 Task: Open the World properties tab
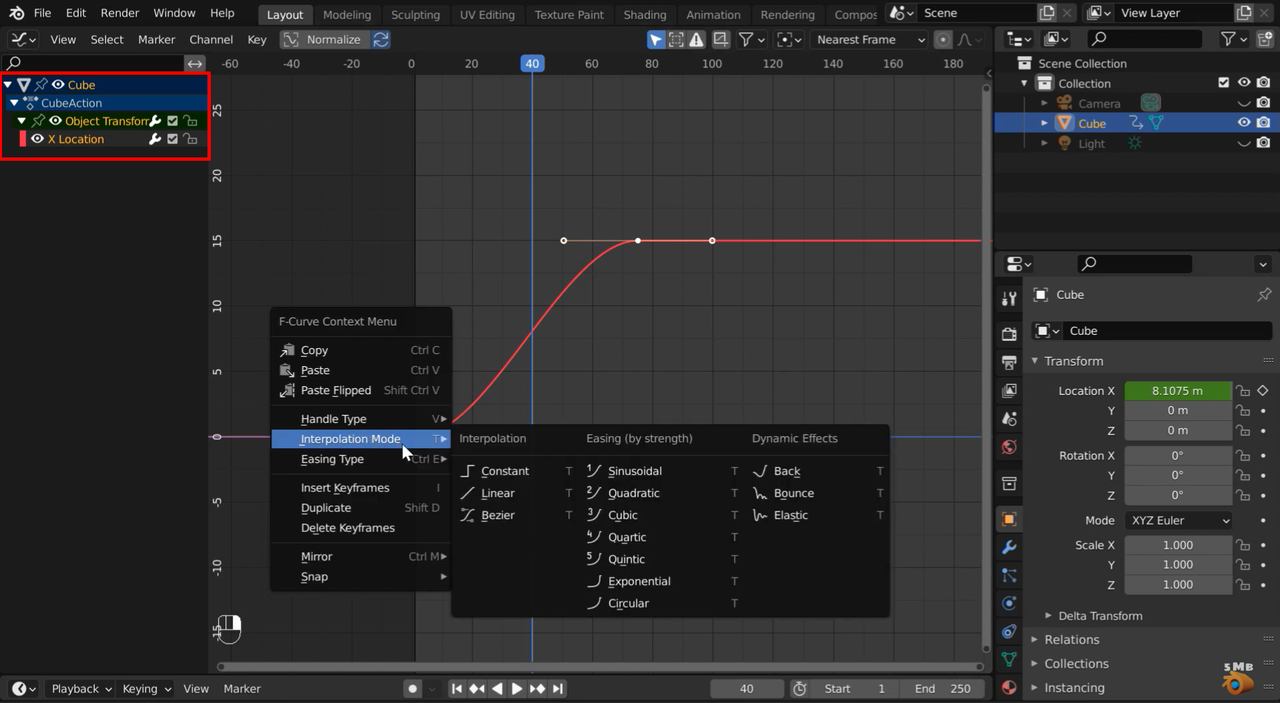tap(1009, 447)
